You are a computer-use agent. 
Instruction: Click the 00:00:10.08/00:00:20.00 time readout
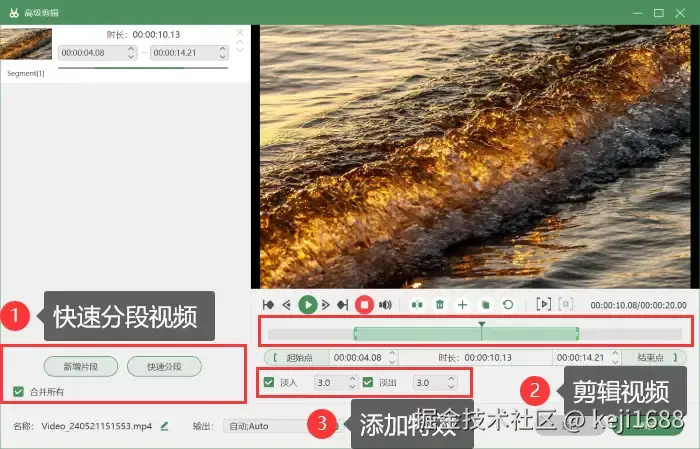[638, 305]
